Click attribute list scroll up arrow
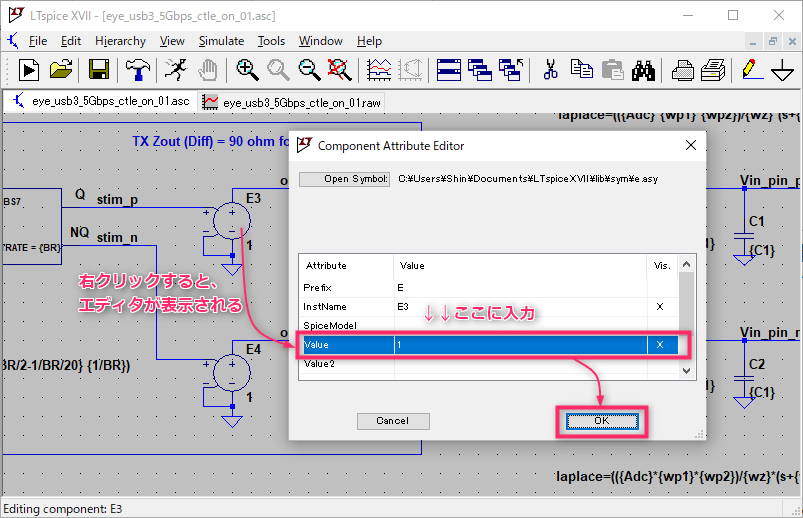 point(687,264)
